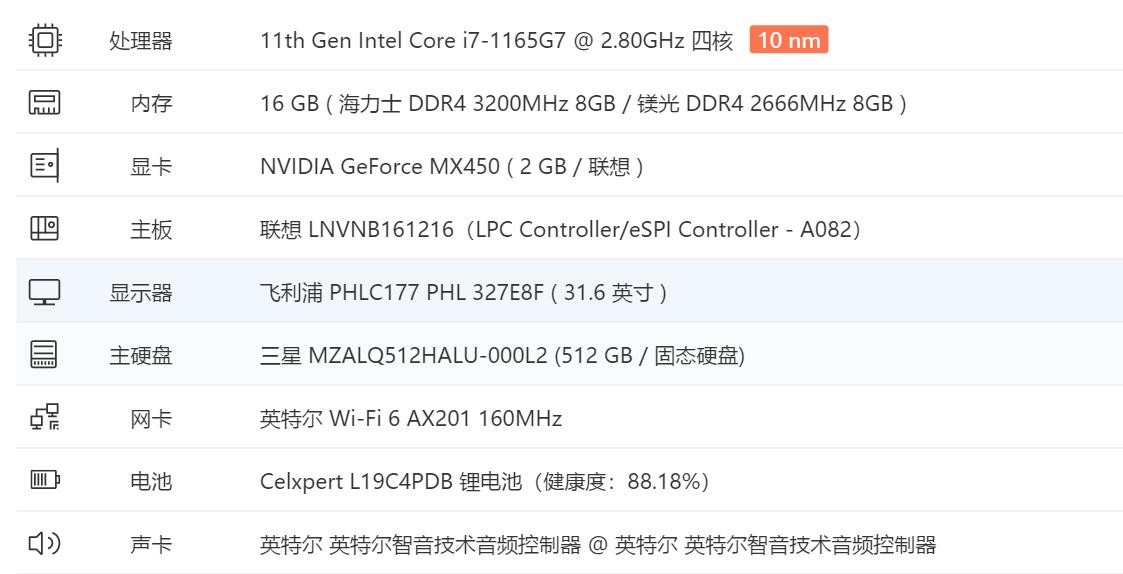
Task: Open the i7-1165G7 processor details text
Action: [x=496, y=41]
